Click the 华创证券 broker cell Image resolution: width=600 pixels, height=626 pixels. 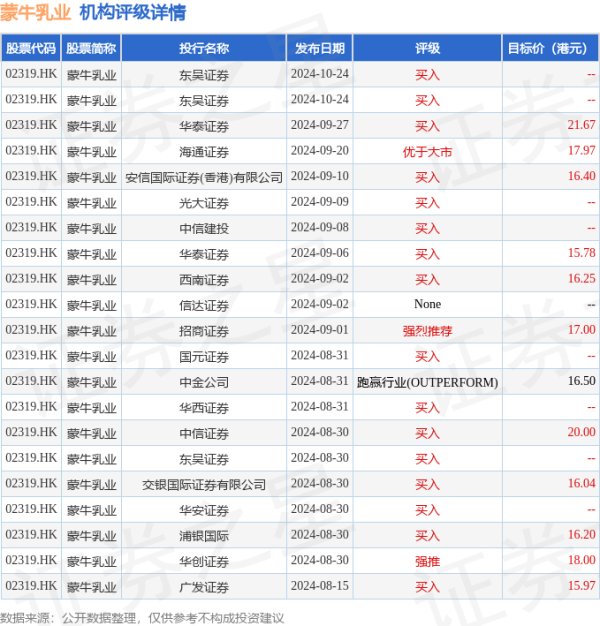coord(204,561)
